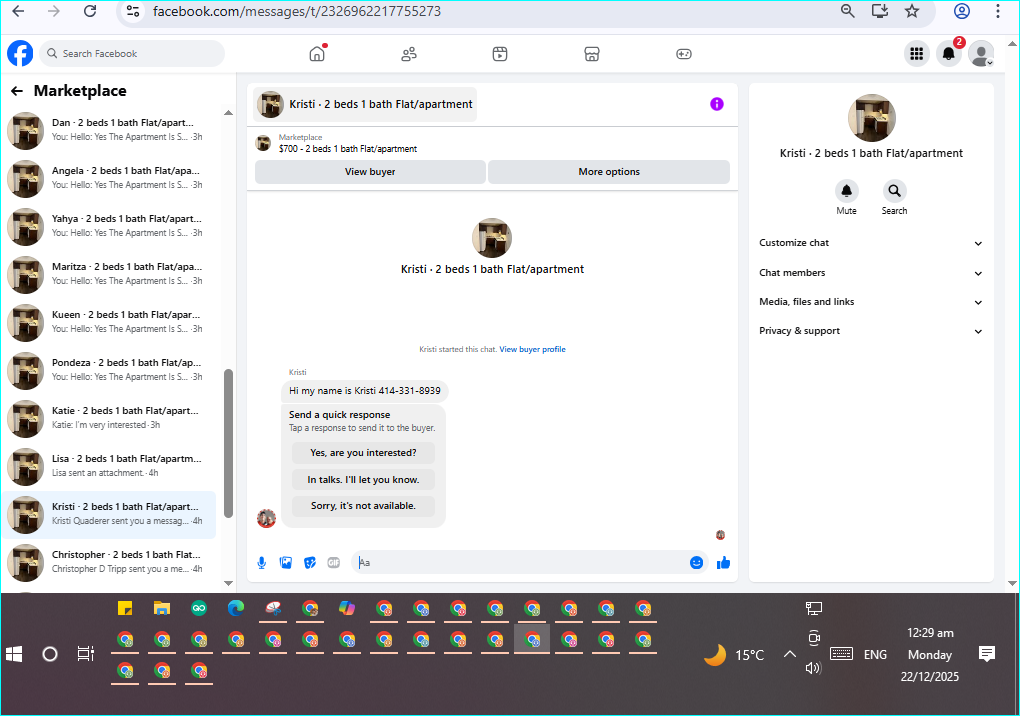
Task: Expand Privacy & support section
Action: [870, 331]
